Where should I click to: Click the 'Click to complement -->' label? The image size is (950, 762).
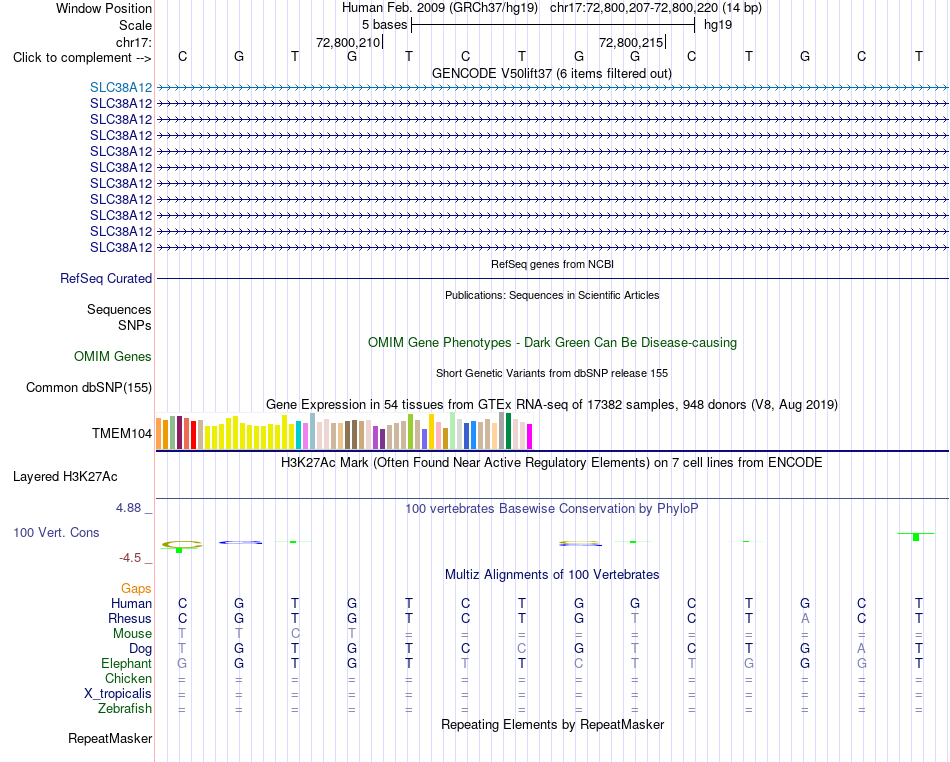click(82, 58)
